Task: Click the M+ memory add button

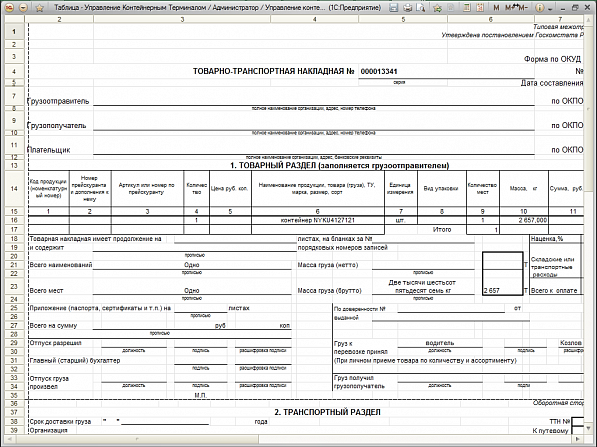Action: click(509, 8)
